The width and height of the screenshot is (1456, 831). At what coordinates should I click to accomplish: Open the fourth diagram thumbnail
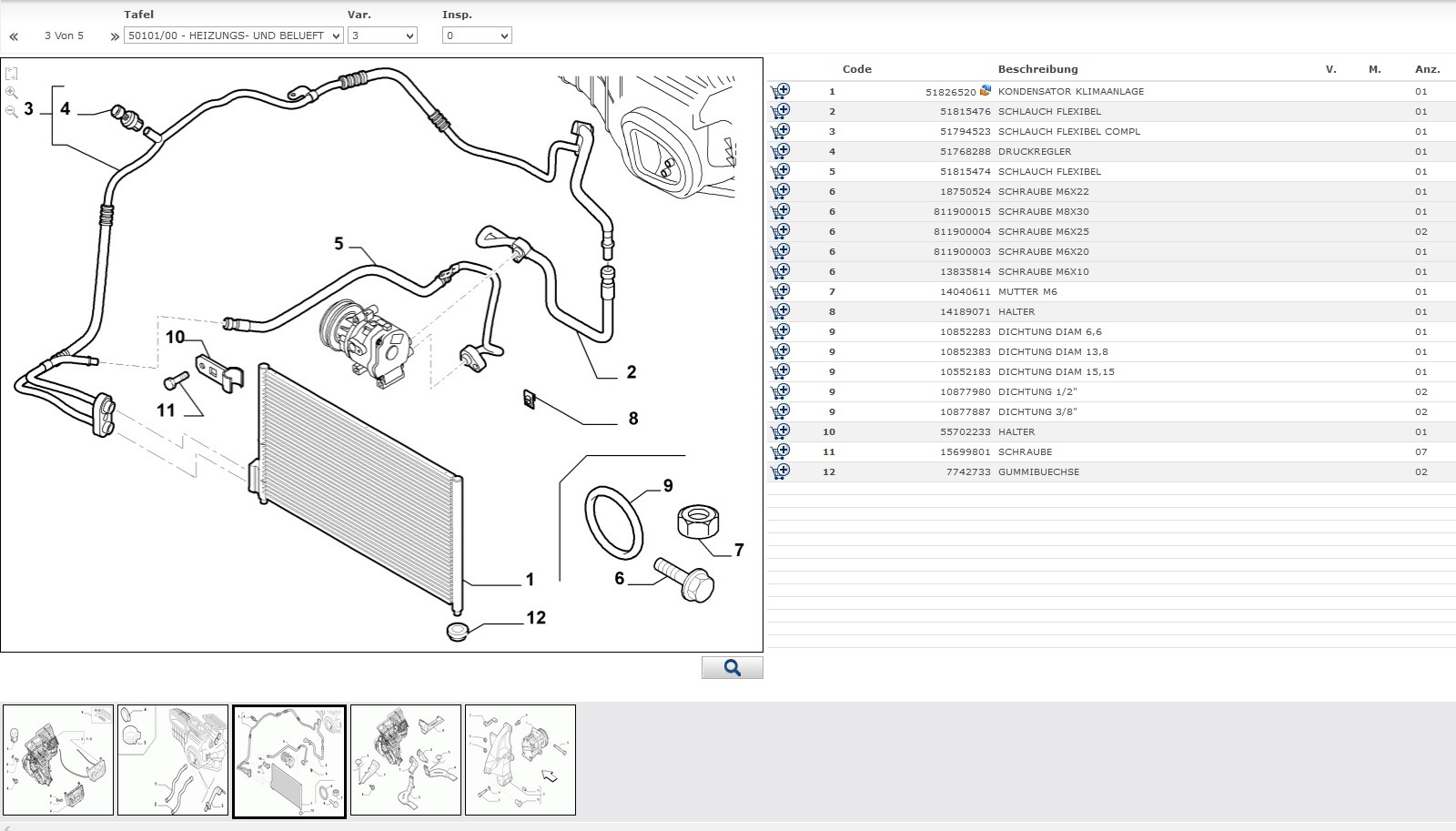click(405, 760)
